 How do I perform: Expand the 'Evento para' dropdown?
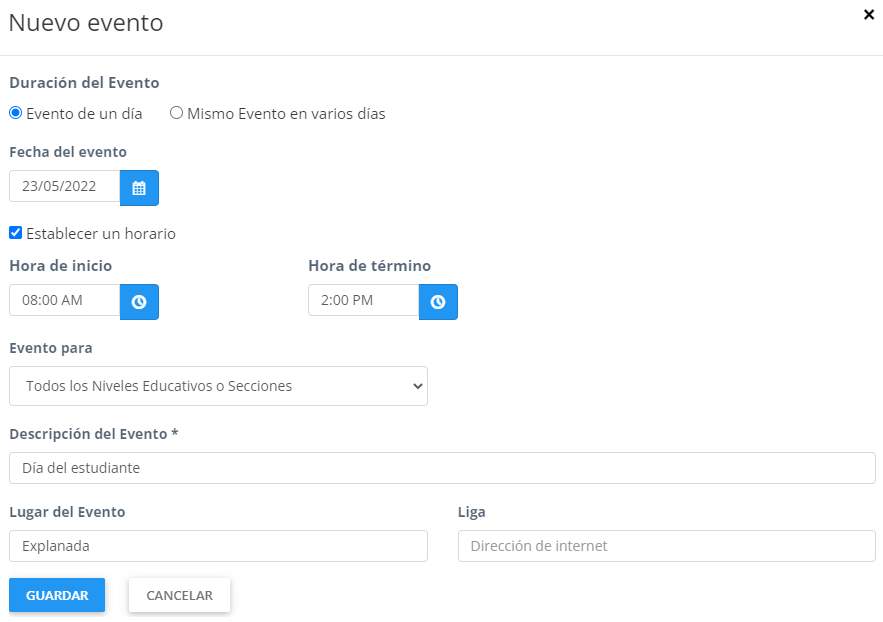point(218,386)
